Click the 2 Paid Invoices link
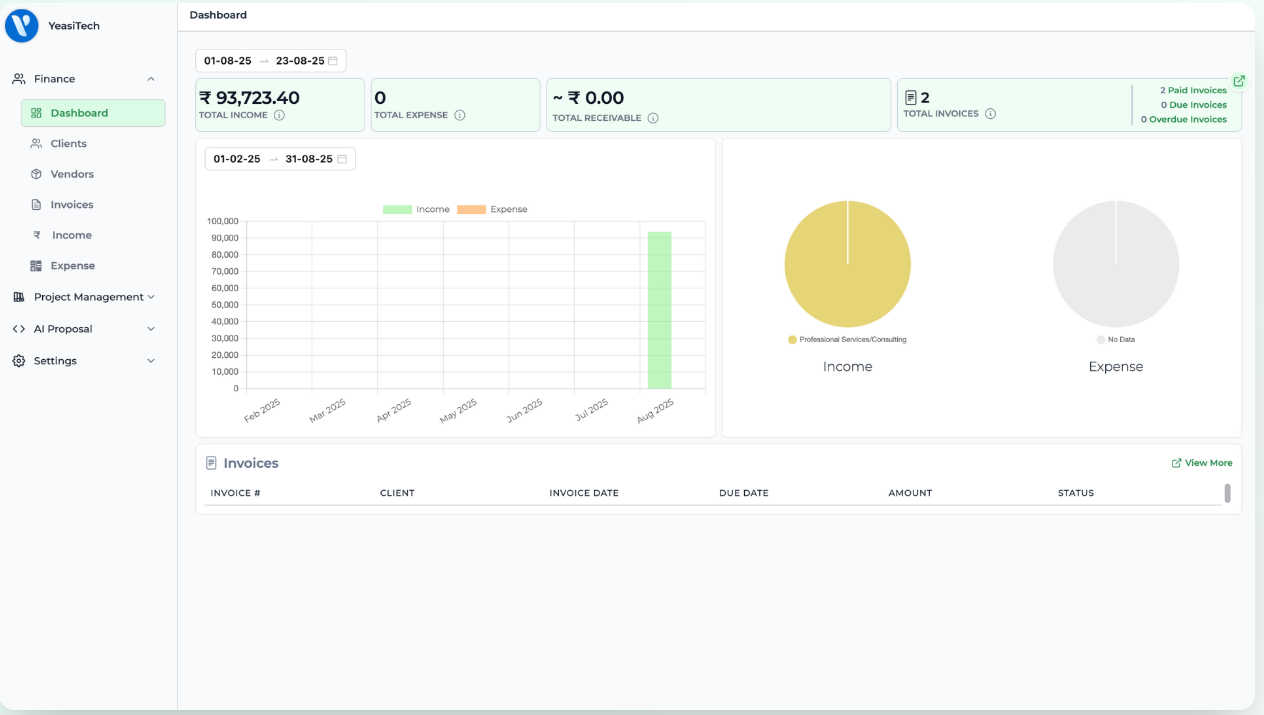This screenshot has width=1264, height=715. 1193,90
